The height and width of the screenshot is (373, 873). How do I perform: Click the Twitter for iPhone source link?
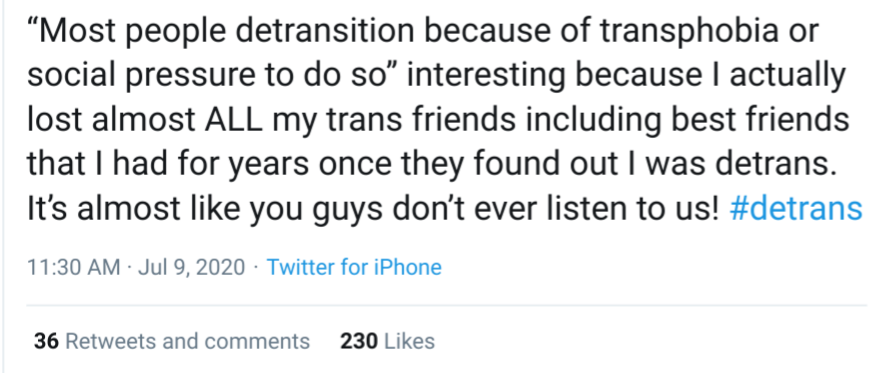(354, 267)
